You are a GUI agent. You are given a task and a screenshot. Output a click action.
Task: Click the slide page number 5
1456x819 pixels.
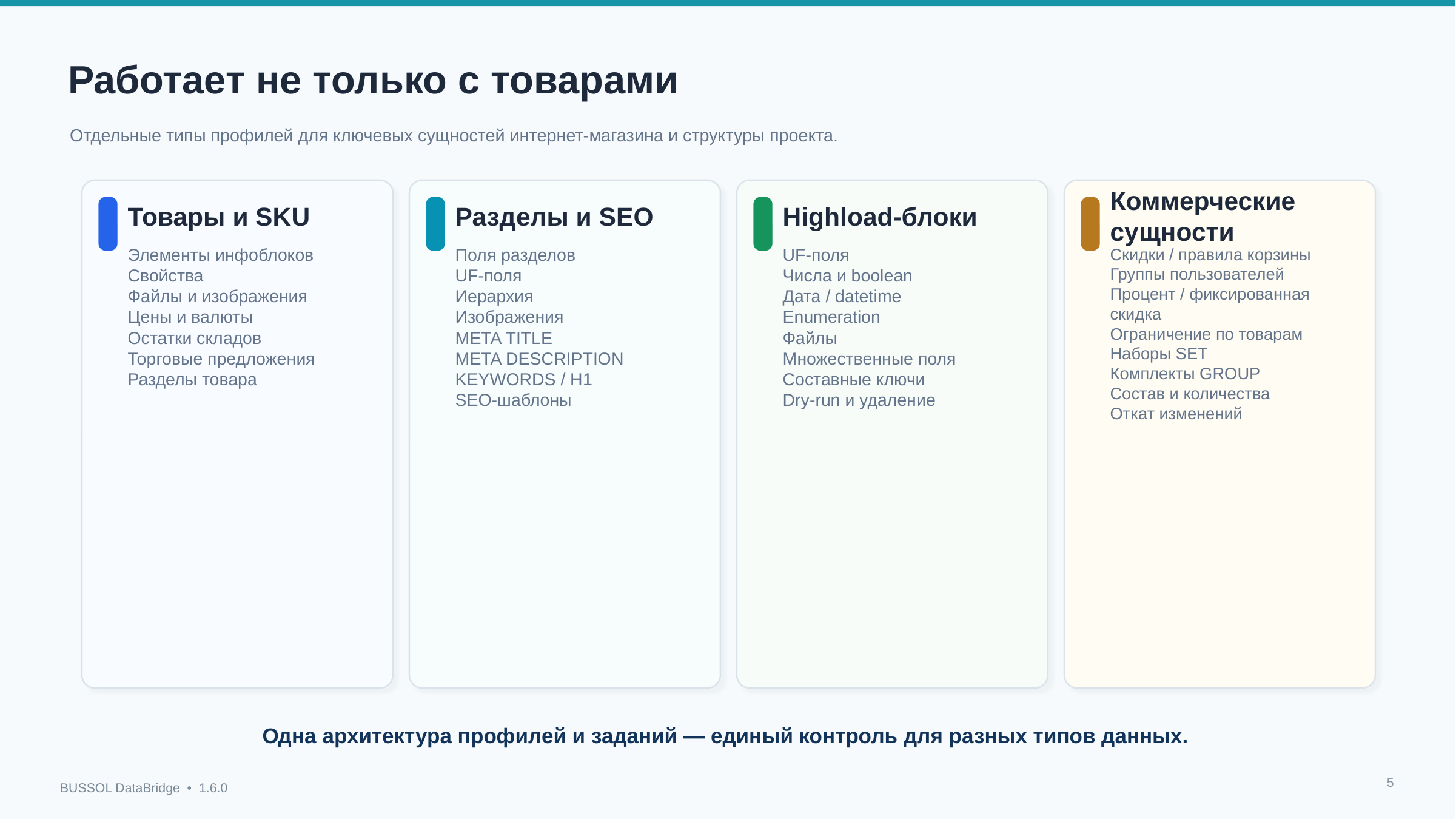click(x=1390, y=783)
